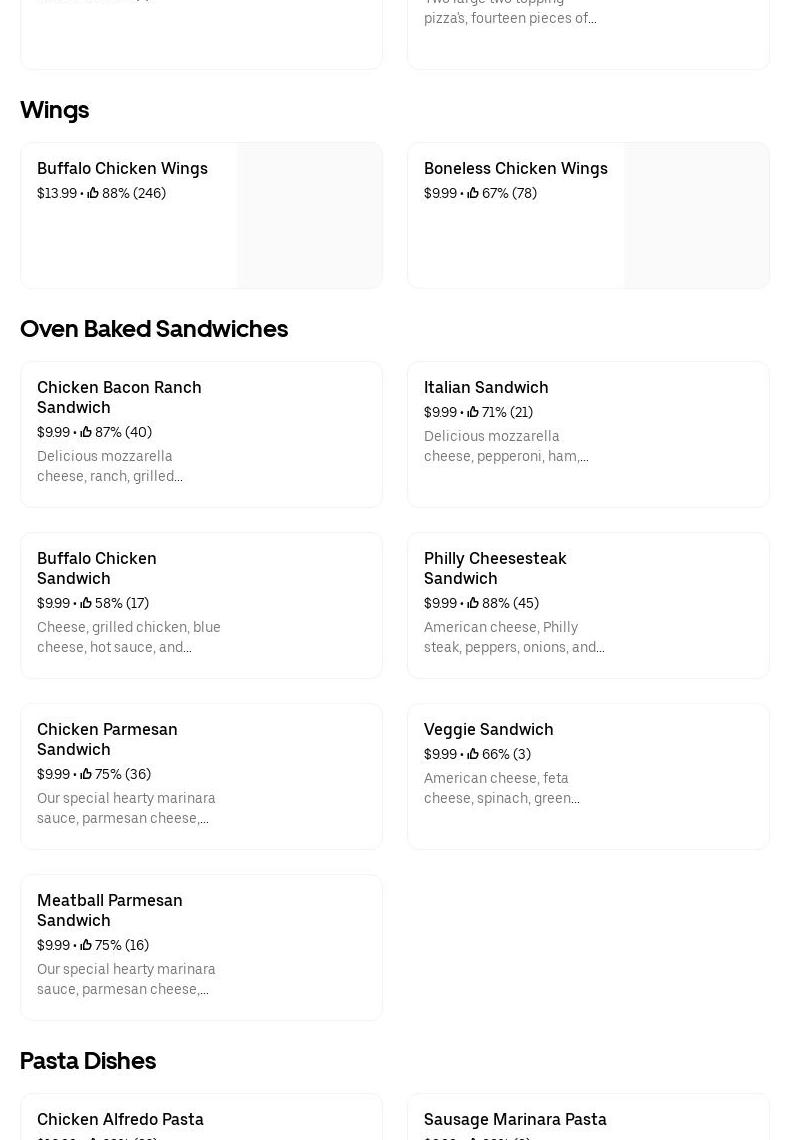
Task: Select the Veggie Sandwich title
Action: [x=488, y=729]
